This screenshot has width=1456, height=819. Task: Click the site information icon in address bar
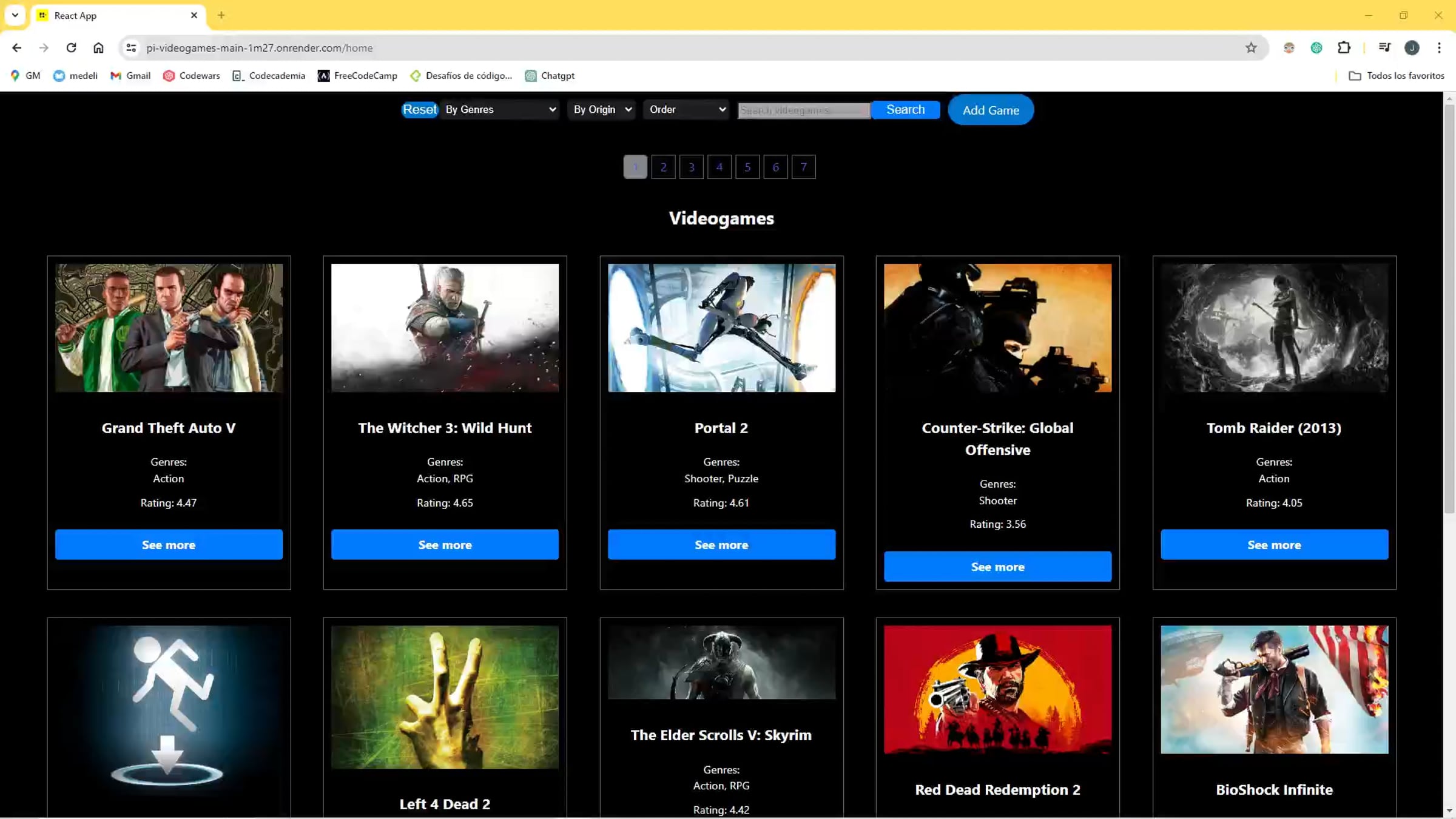(x=130, y=48)
